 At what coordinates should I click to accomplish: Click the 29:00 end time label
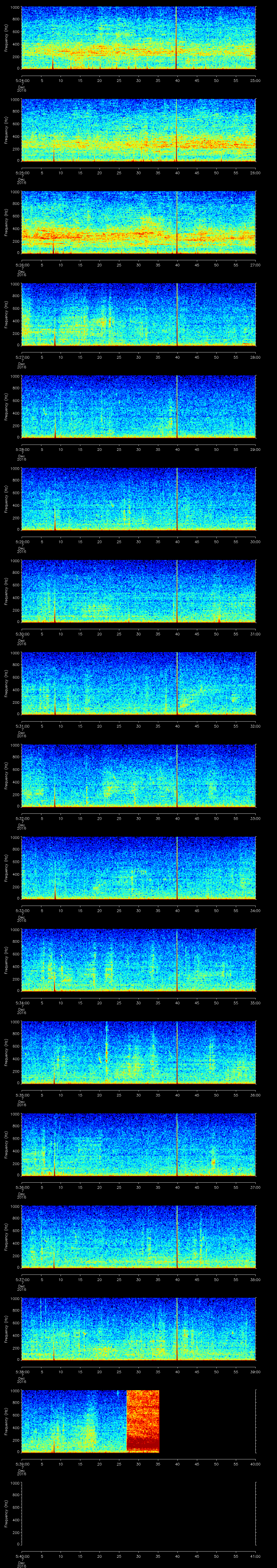[256, 449]
